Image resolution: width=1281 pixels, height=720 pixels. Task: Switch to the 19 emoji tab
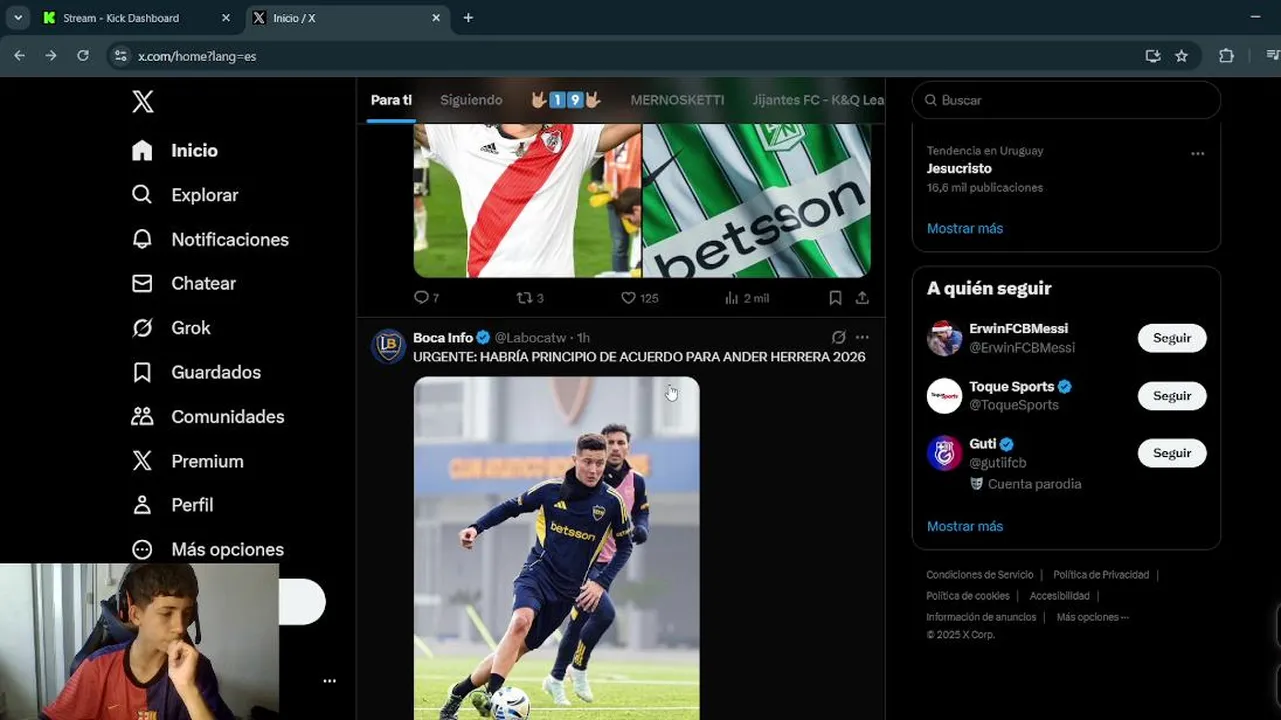tap(565, 100)
